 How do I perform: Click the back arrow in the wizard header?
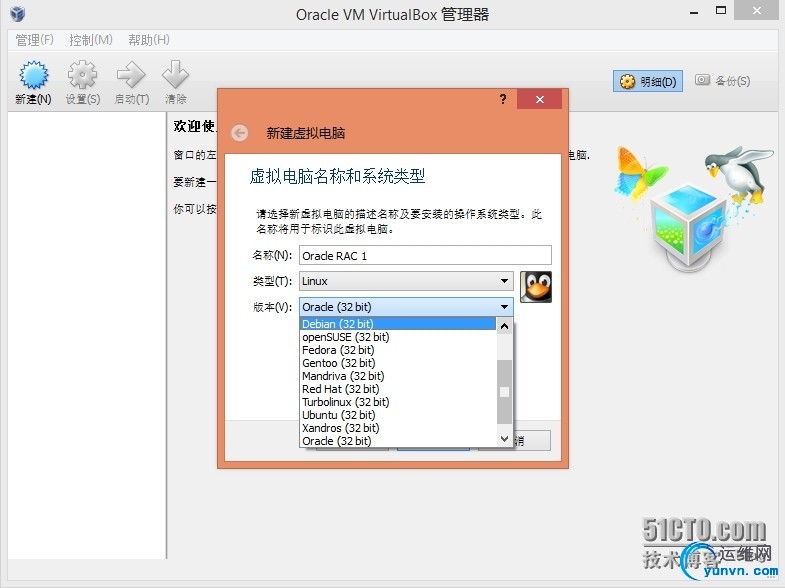pyautogui.click(x=240, y=133)
